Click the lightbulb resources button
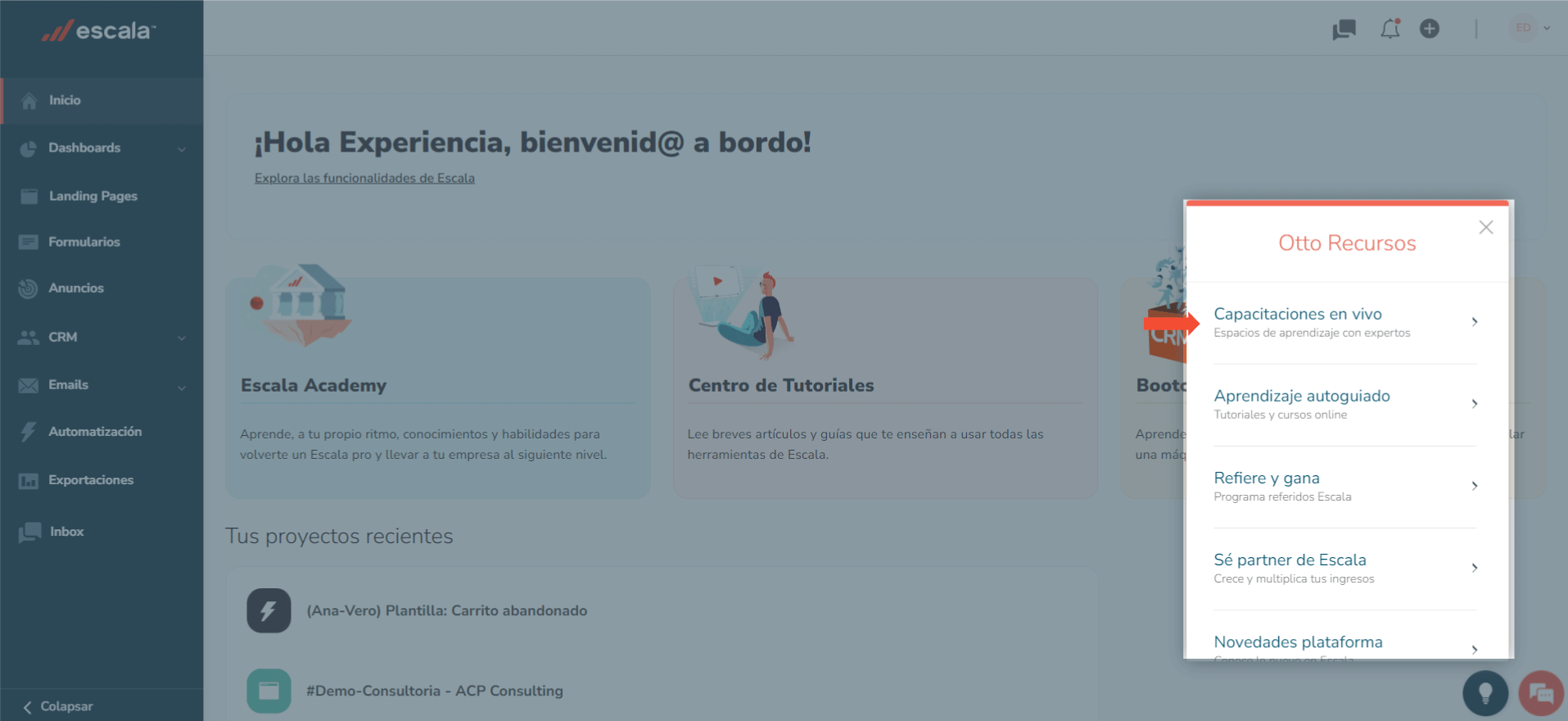This screenshot has width=1568, height=721. 1485,693
